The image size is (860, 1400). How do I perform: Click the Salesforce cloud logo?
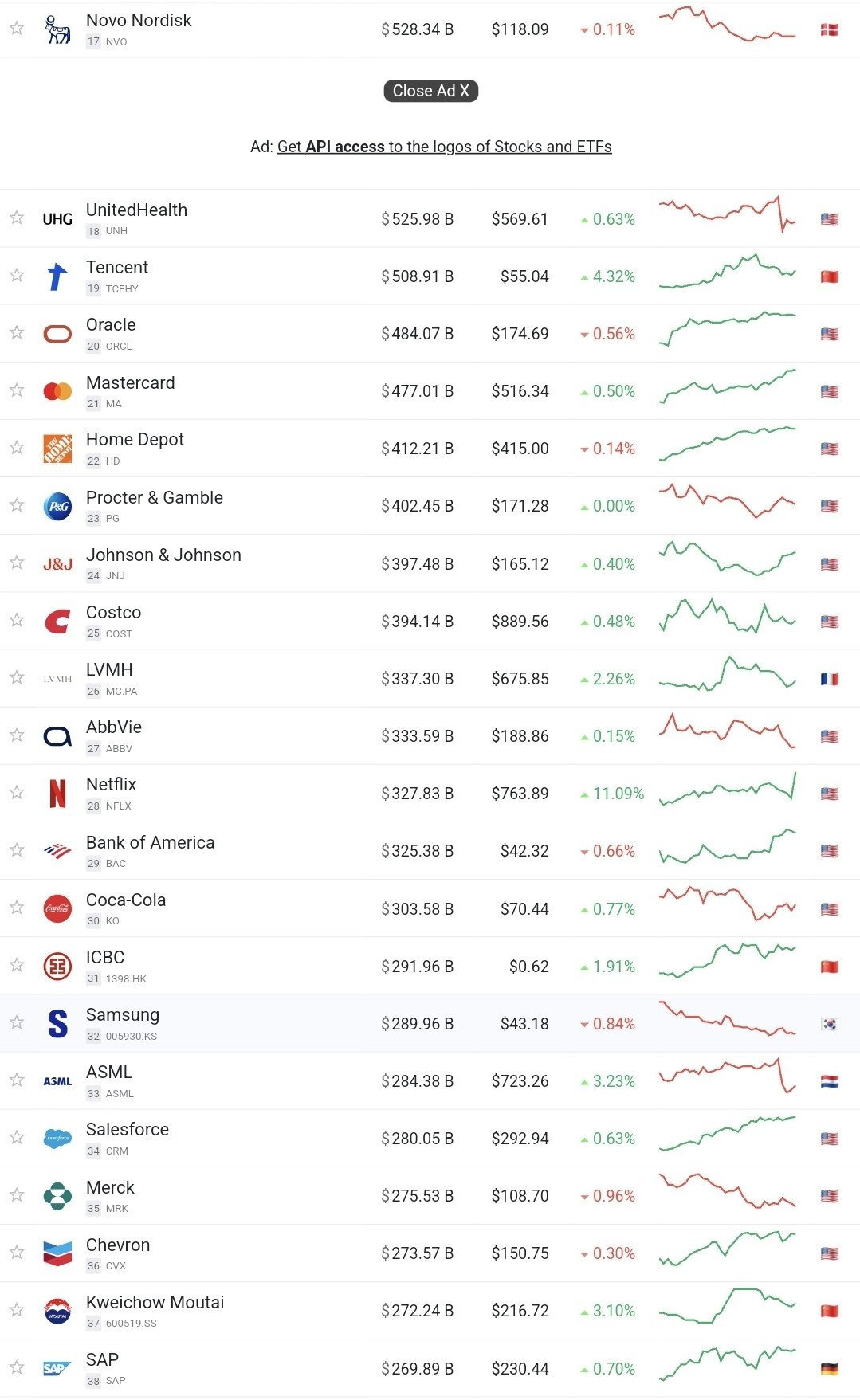click(x=57, y=1139)
